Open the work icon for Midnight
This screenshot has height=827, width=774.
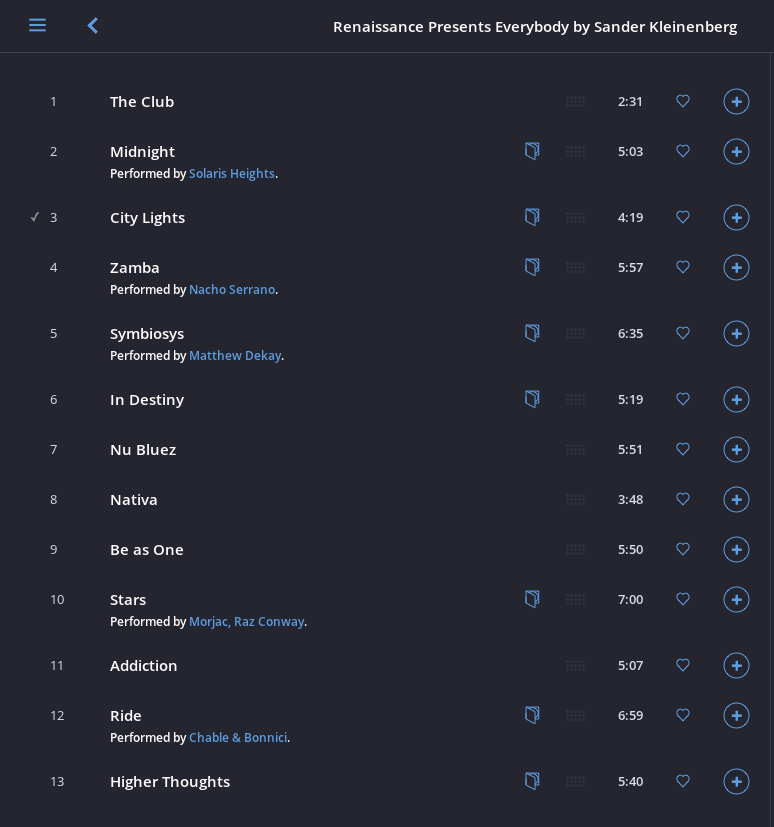(532, 151)
